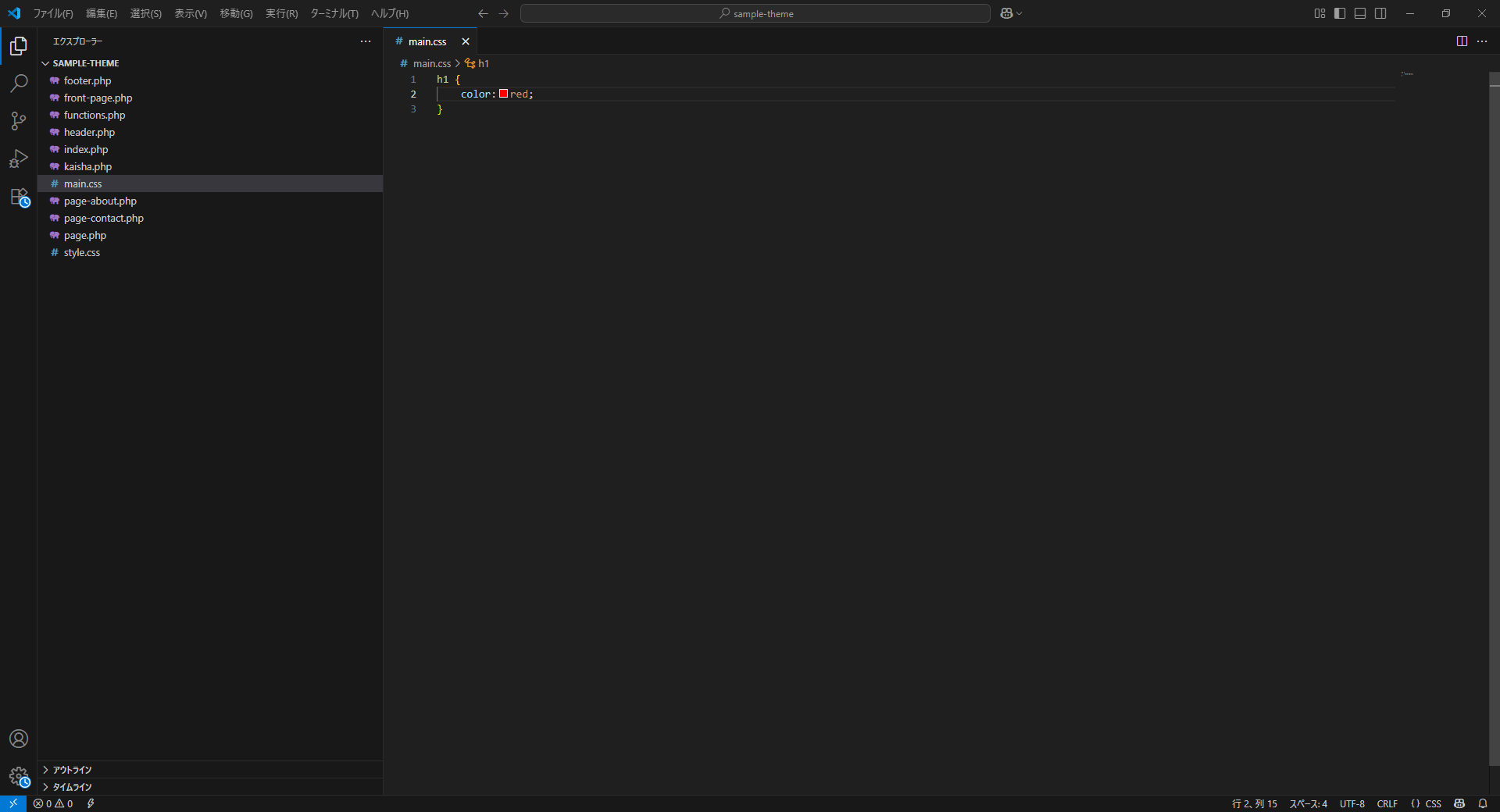Open the Search view in activity bar
The image size is (1500, 812).
click(19, 83)
